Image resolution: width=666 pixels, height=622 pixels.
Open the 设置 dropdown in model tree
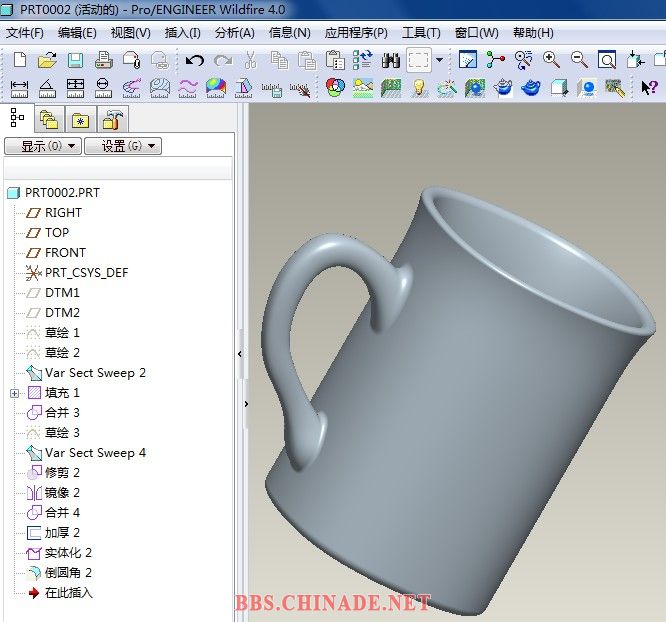[122, 146]
